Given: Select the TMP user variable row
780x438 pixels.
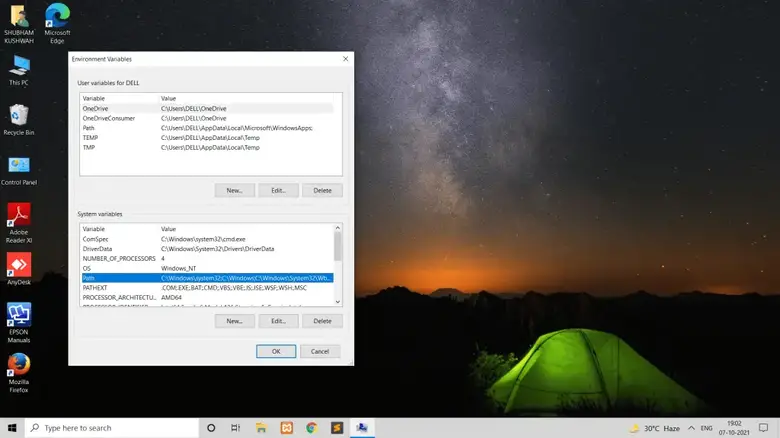Looking at the screenshot, I should [x=207, y=147].
